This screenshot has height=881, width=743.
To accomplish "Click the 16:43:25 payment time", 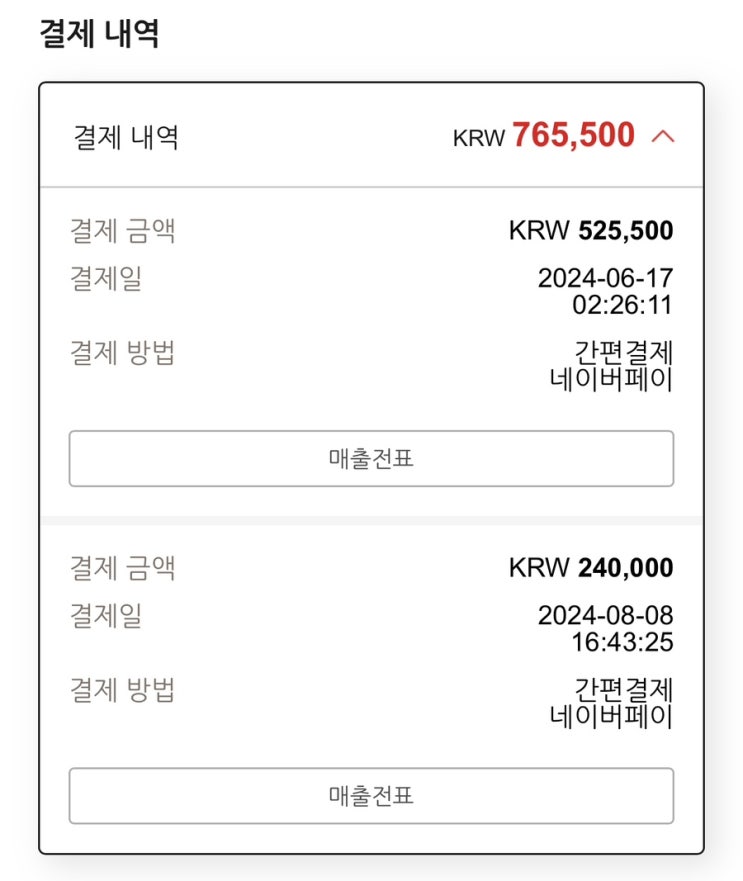I will 622,642.
